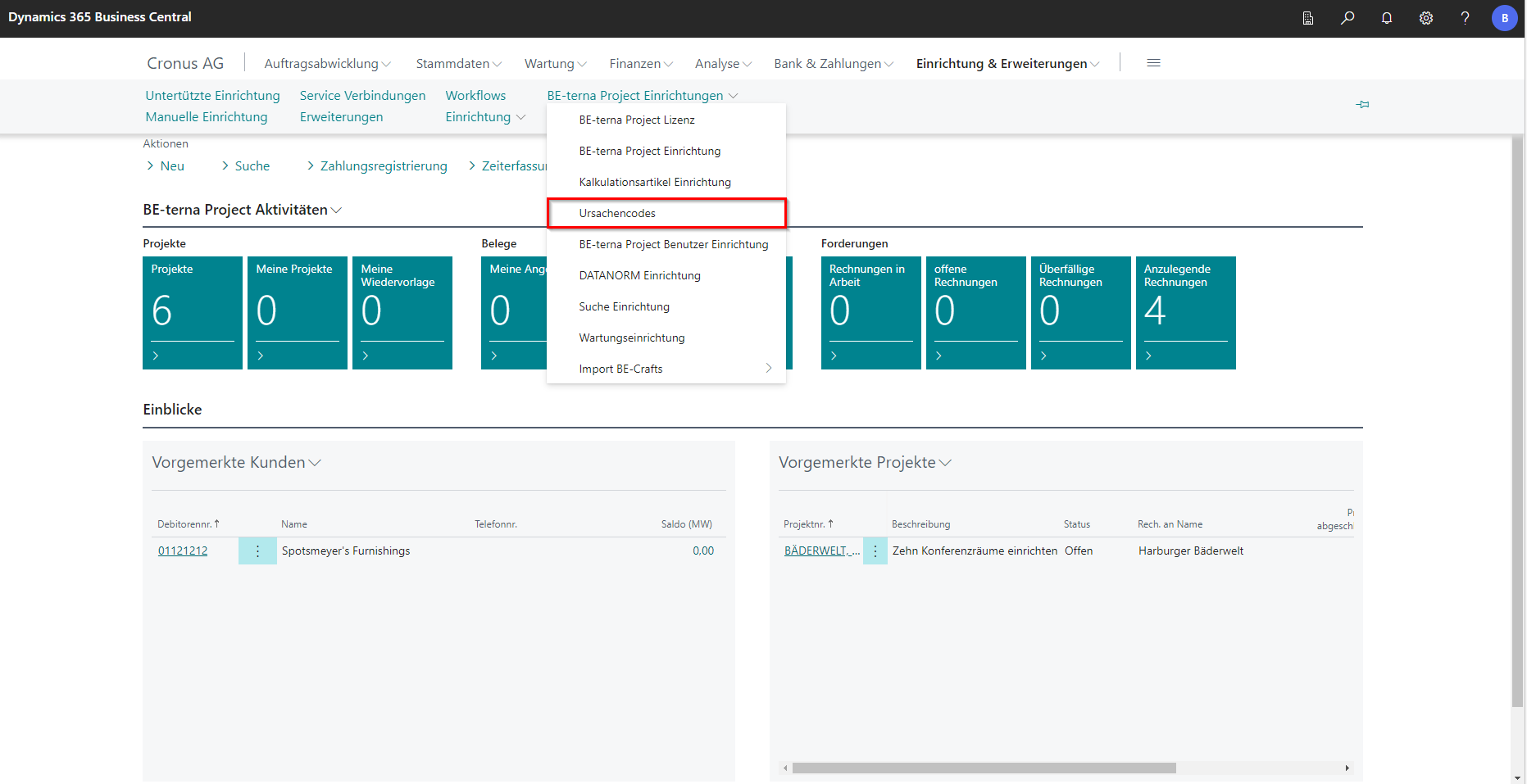Viewport: 1527px width, 784px height.
Task: Open the Anzulegende Rechnungen tile
Action: (1185, 312)
